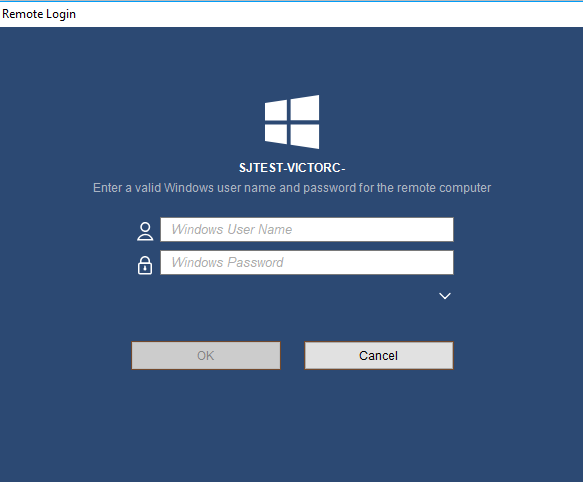This screenshot has height=482, width=583.
Task: Select the SJTEST-VICTORC- computer name label
Action: point(292,168)
